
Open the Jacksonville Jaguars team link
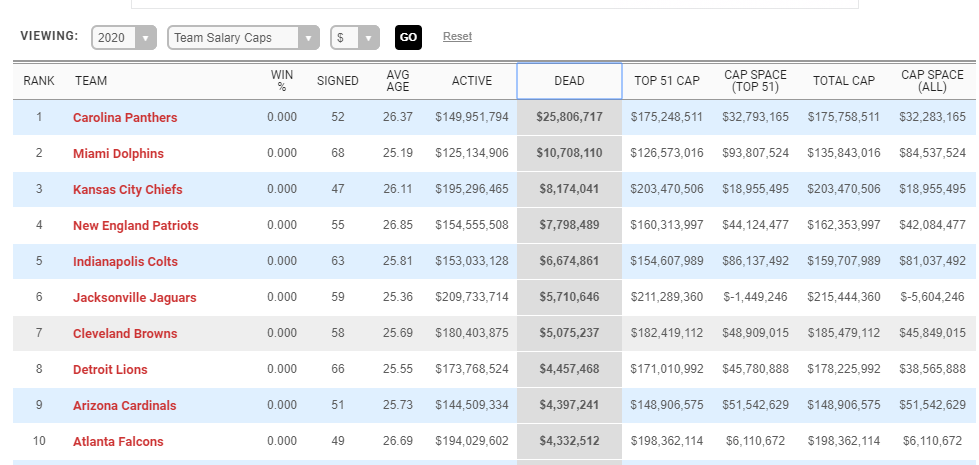pyautogui.click(x=134, y=298)
